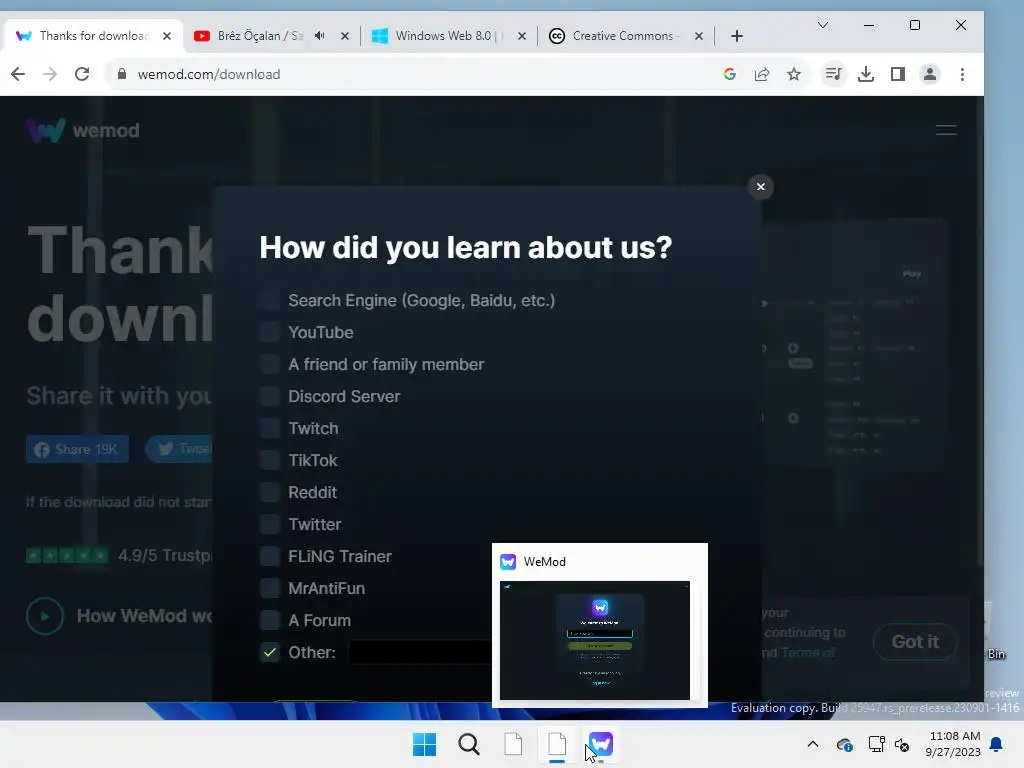Screen dimensions: 1024x768
Task: Open the network status tray icon
Action: pyautogui.click(x=876, y=744)
